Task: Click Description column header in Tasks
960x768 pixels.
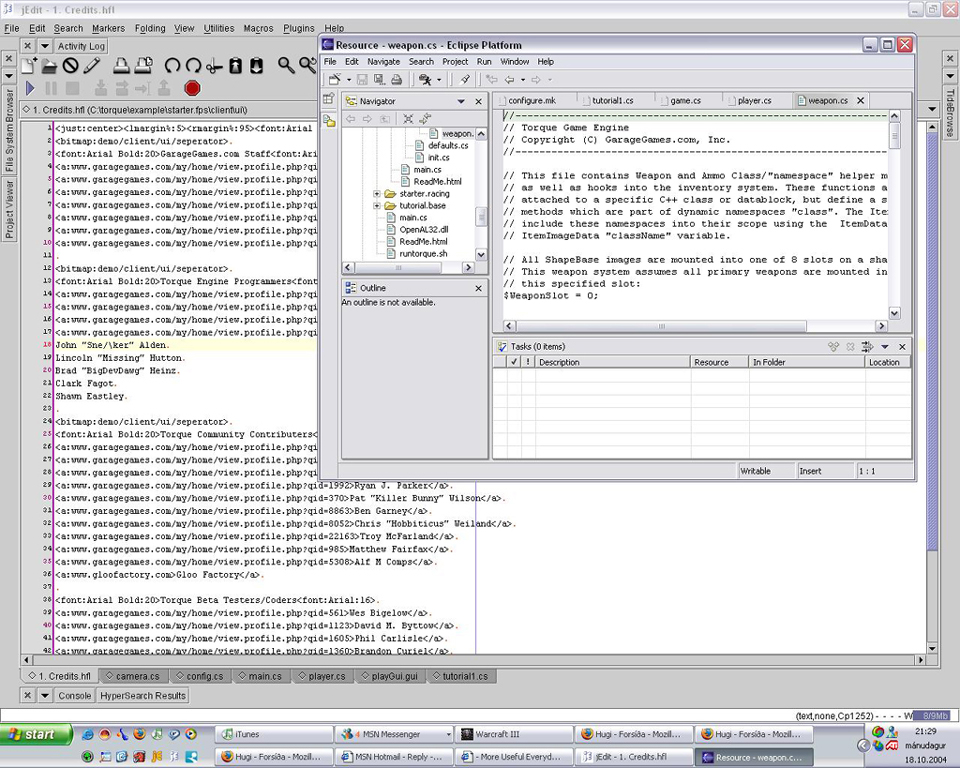Action: [x=613, y=363]
